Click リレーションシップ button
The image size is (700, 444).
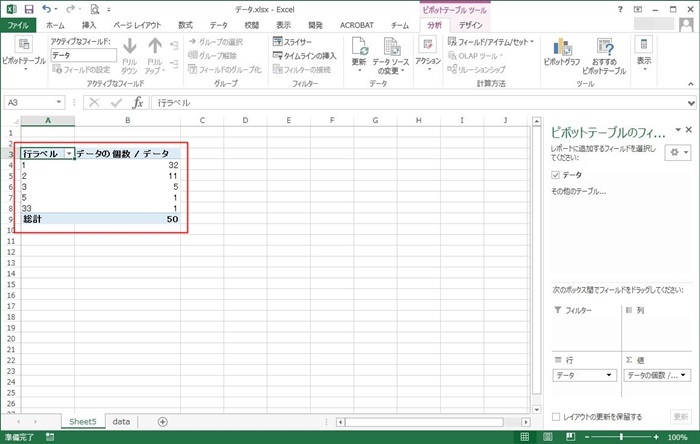tap(476, 70)
